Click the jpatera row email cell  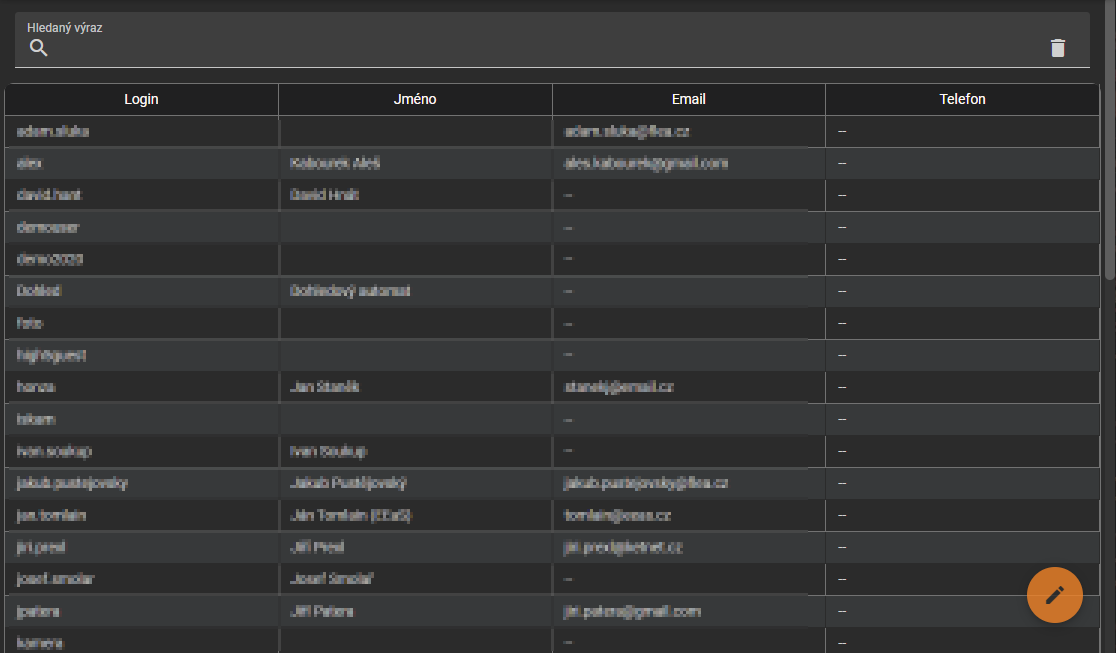(688, 611)
